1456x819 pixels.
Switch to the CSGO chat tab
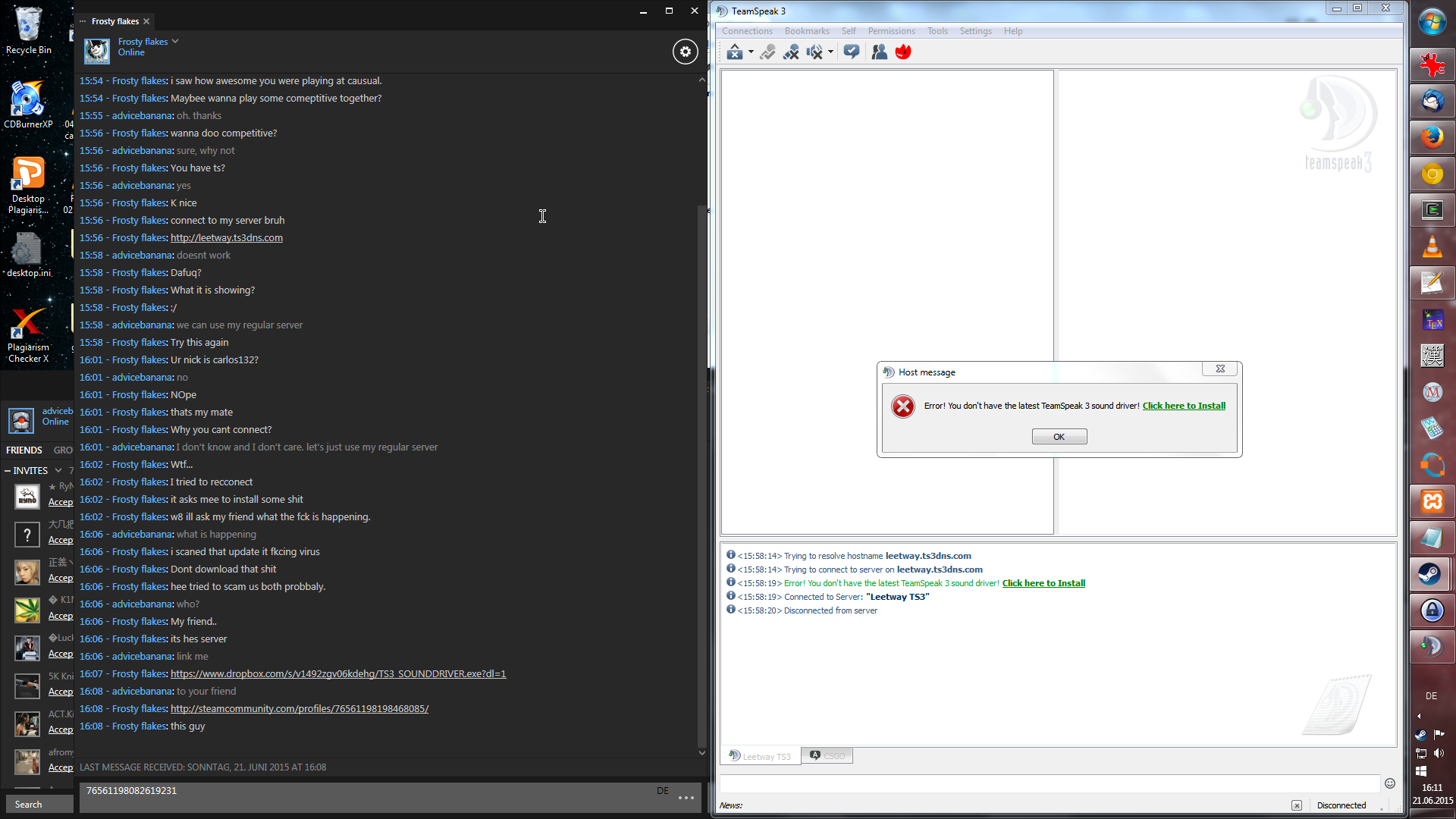827,756
